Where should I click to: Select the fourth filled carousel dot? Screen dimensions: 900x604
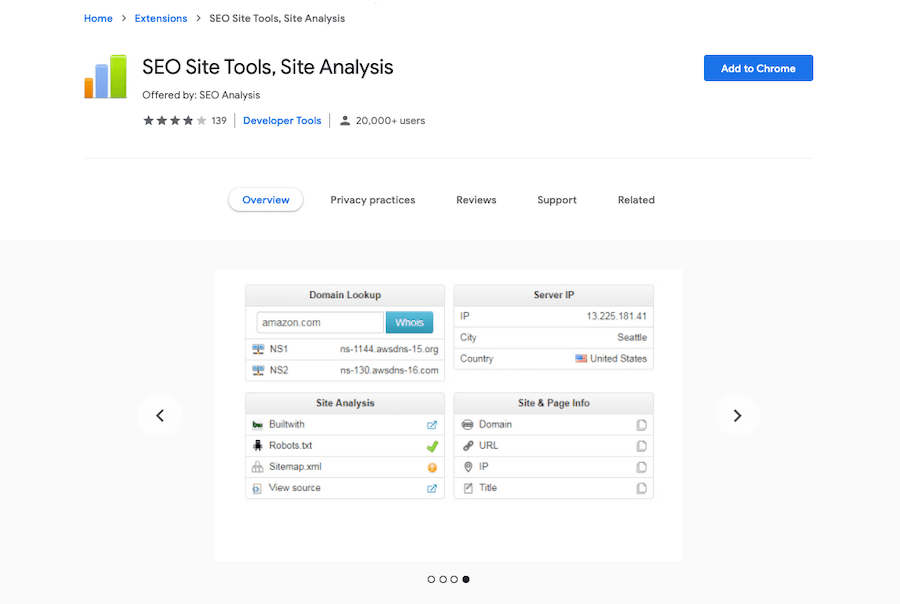click(465, 579)
